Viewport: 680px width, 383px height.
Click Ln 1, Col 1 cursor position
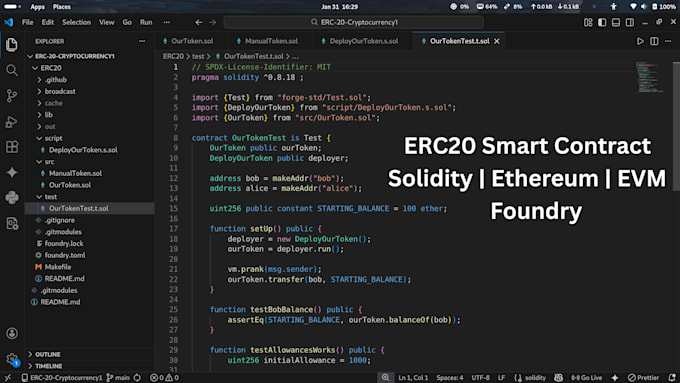(413, 378)
